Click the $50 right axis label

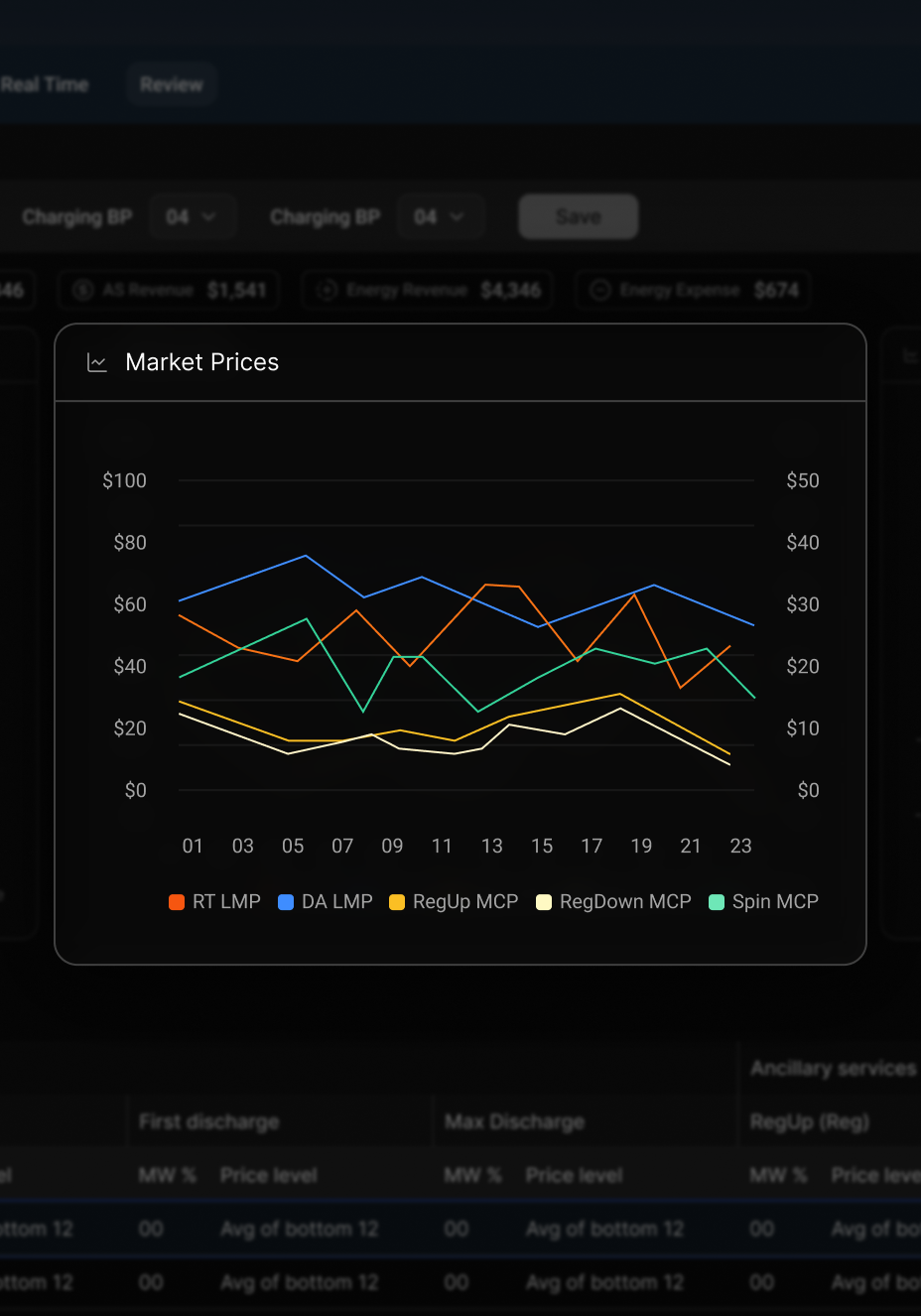click(x=803, y=480)
